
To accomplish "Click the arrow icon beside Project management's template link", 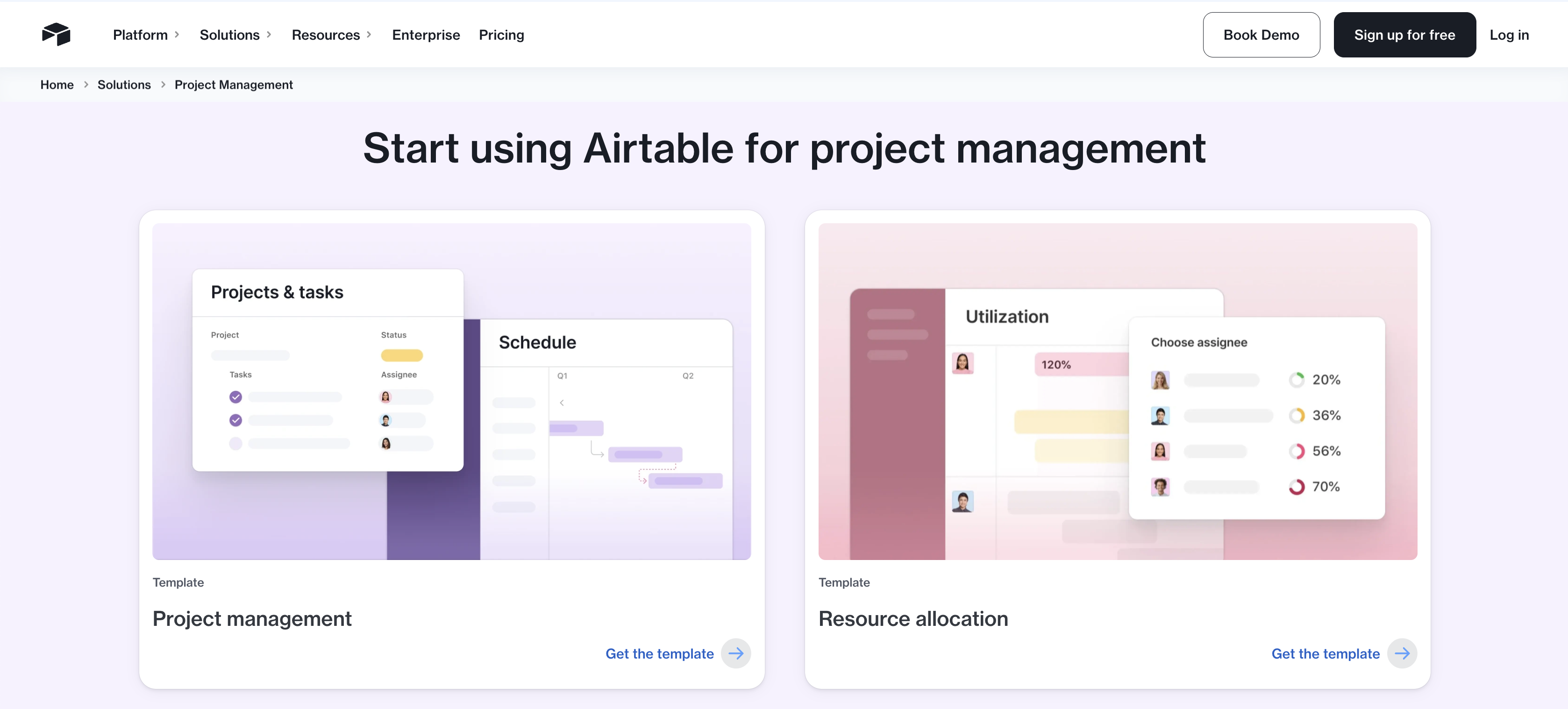I will (736, 653).
